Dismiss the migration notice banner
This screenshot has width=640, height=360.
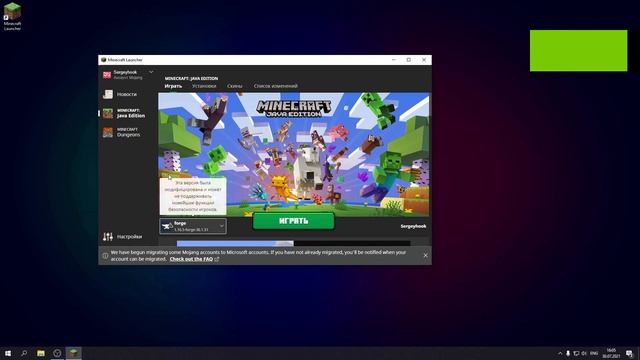click(425, 256)
